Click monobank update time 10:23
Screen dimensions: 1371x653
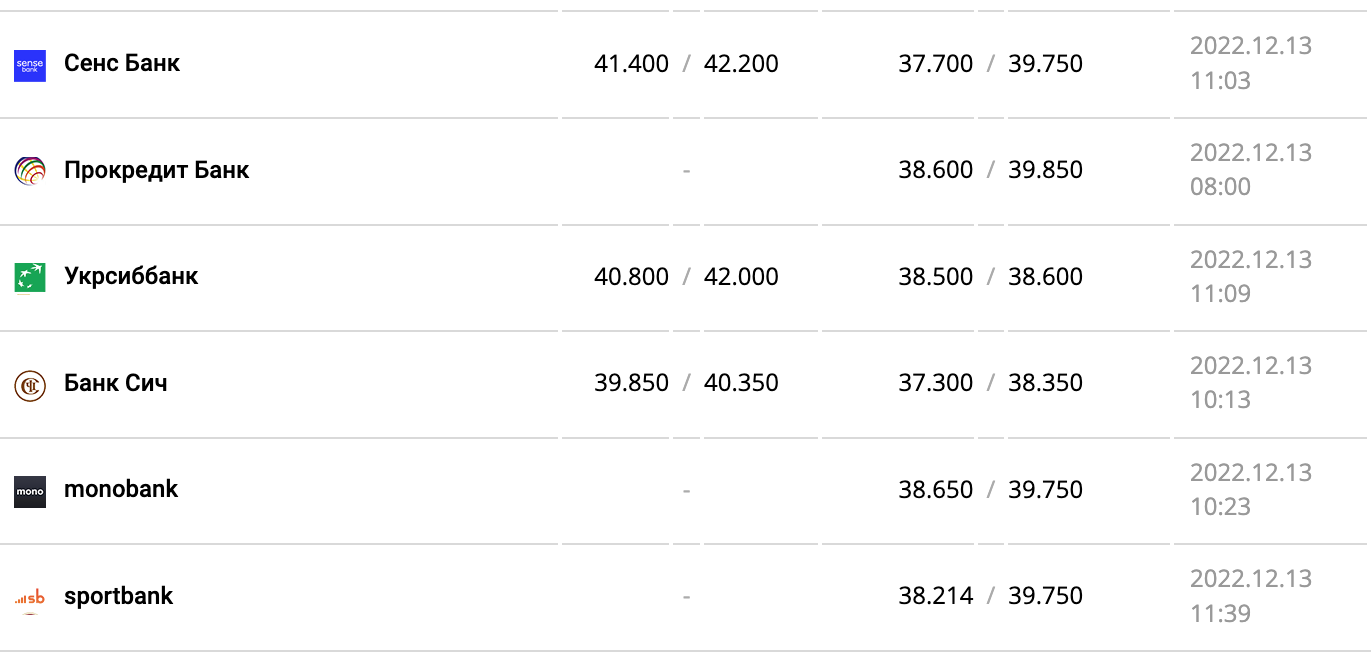1220,506
